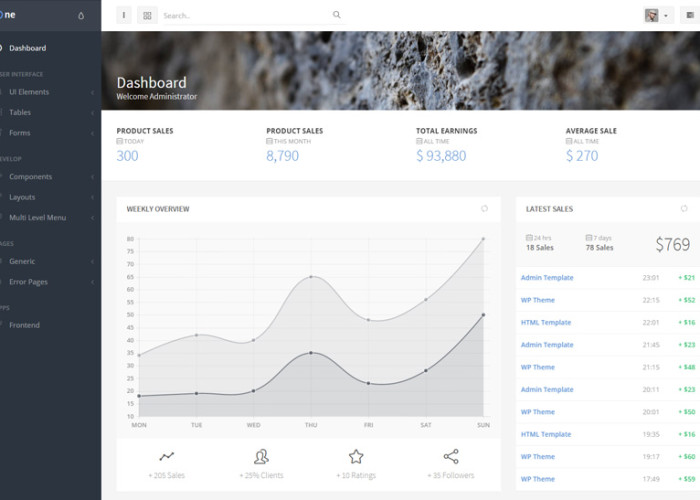Viewport: 700px width, 500px height.
Task: Click calendar icon next to THIS MONTH
Action: coord(269,141)
